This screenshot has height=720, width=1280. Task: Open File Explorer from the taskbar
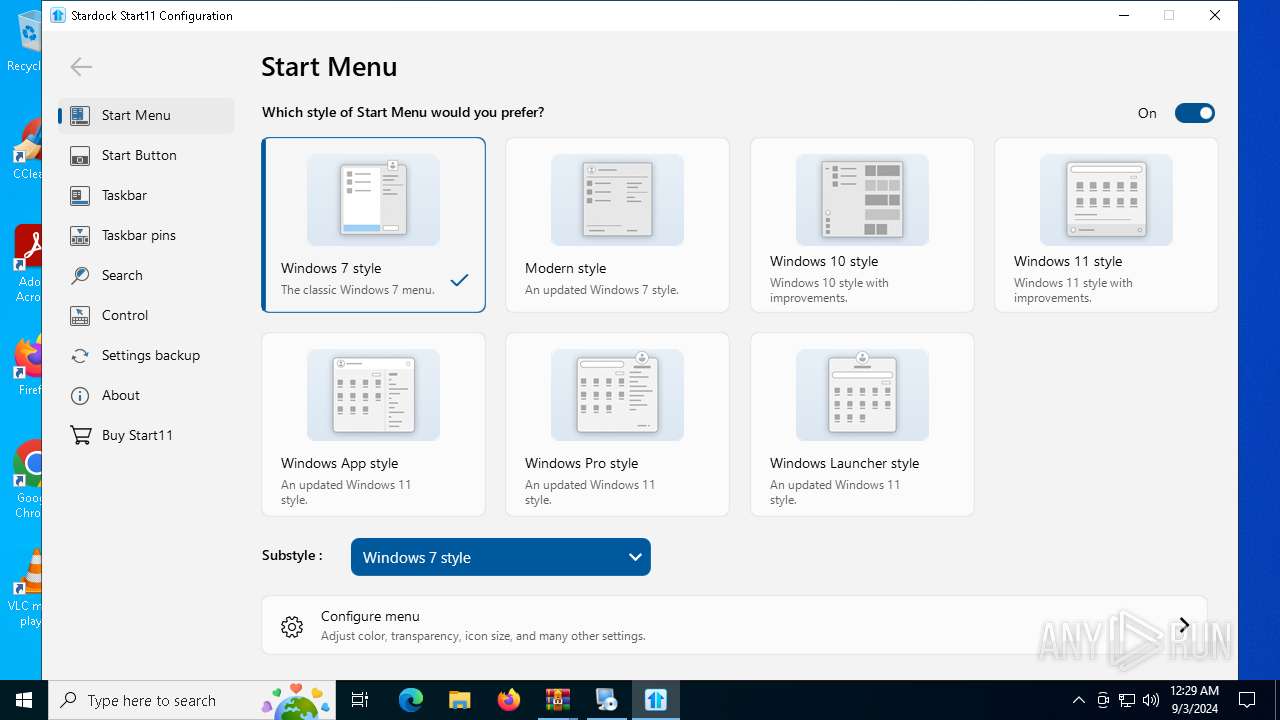[460, 700]
